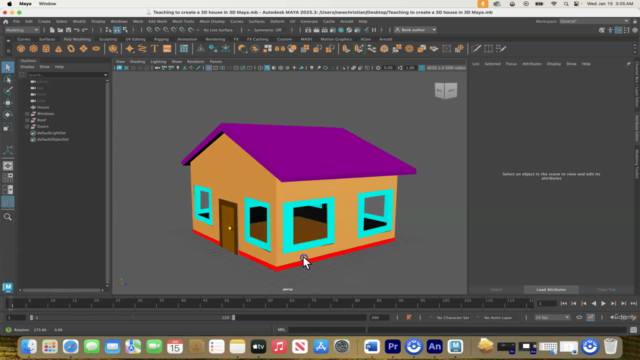Expand the Roof group in Outliner
The height and width of the screenshot is (360, 640).
(x=27, y=120)
